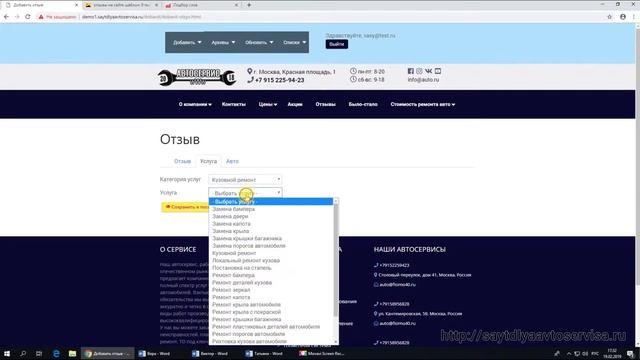Reload the current page

28,17
